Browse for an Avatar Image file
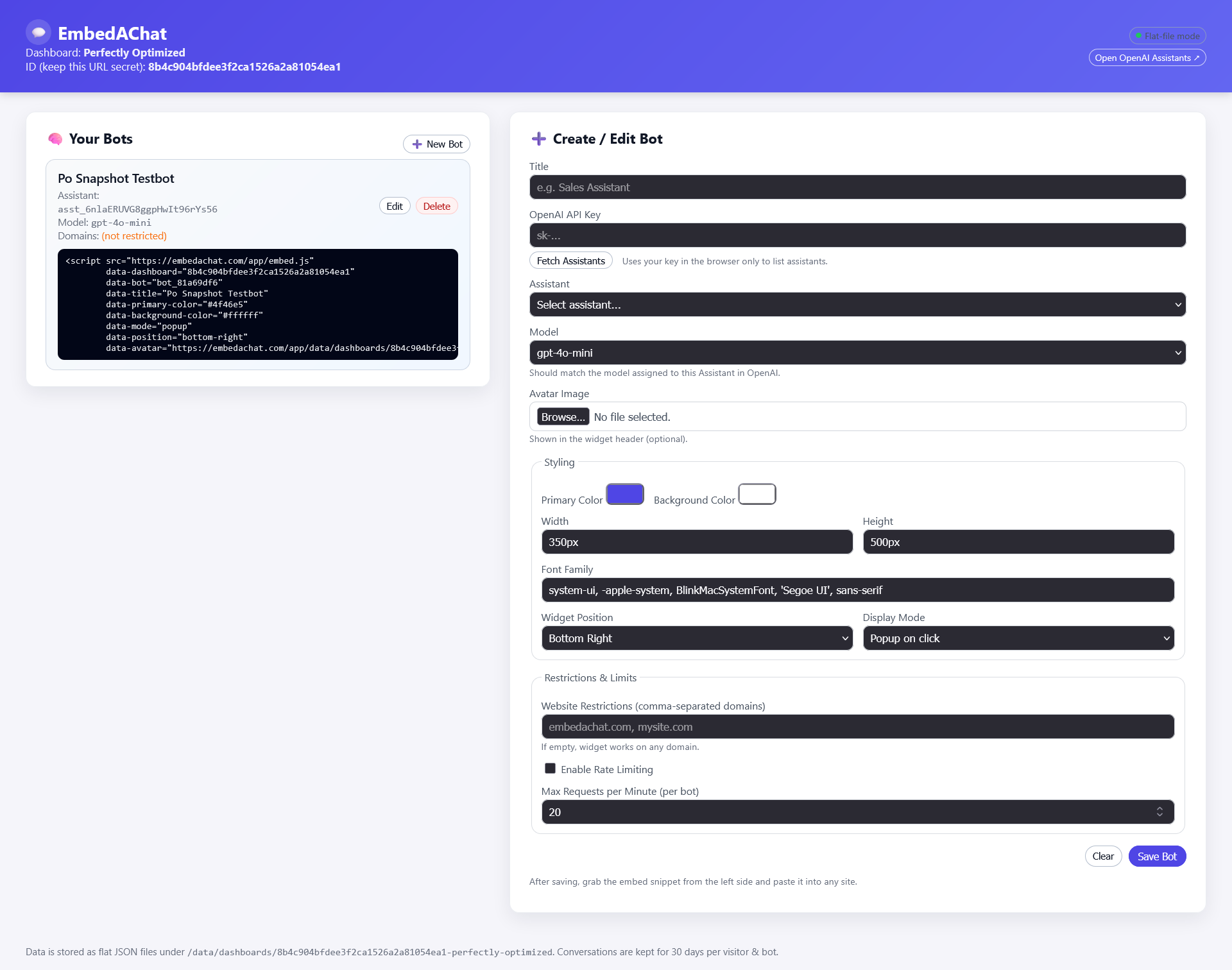 [563, 416]
